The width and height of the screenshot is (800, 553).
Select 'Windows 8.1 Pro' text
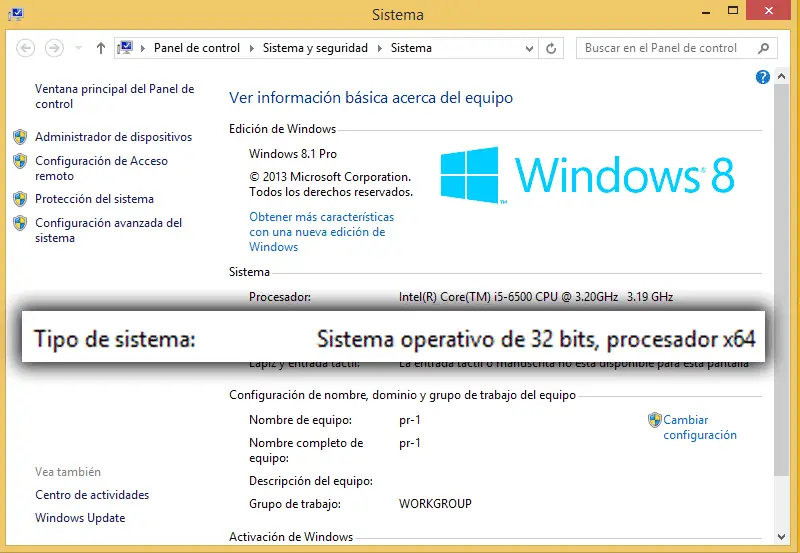[293, 154]
